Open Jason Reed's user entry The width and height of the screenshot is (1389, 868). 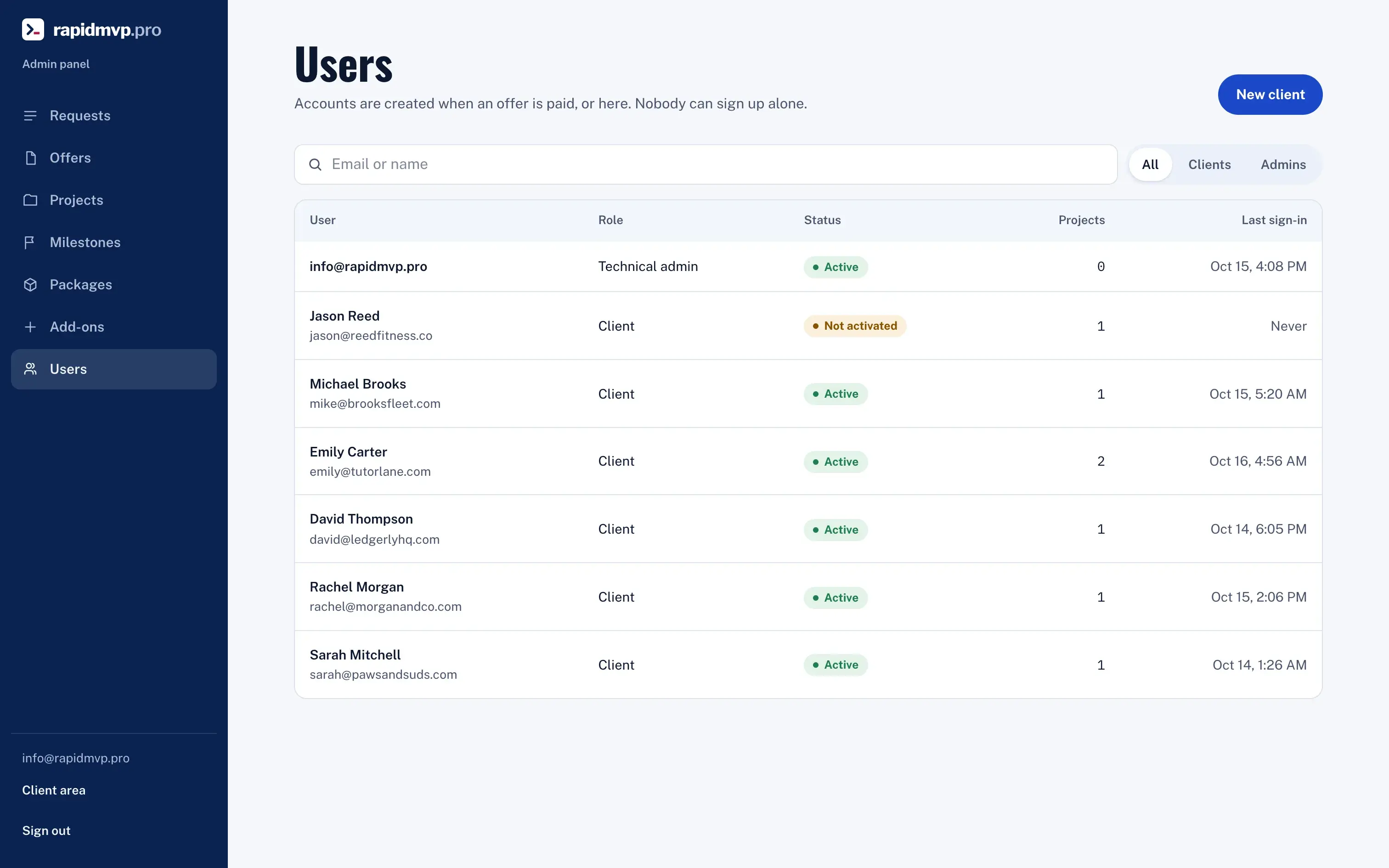(808, 326)
